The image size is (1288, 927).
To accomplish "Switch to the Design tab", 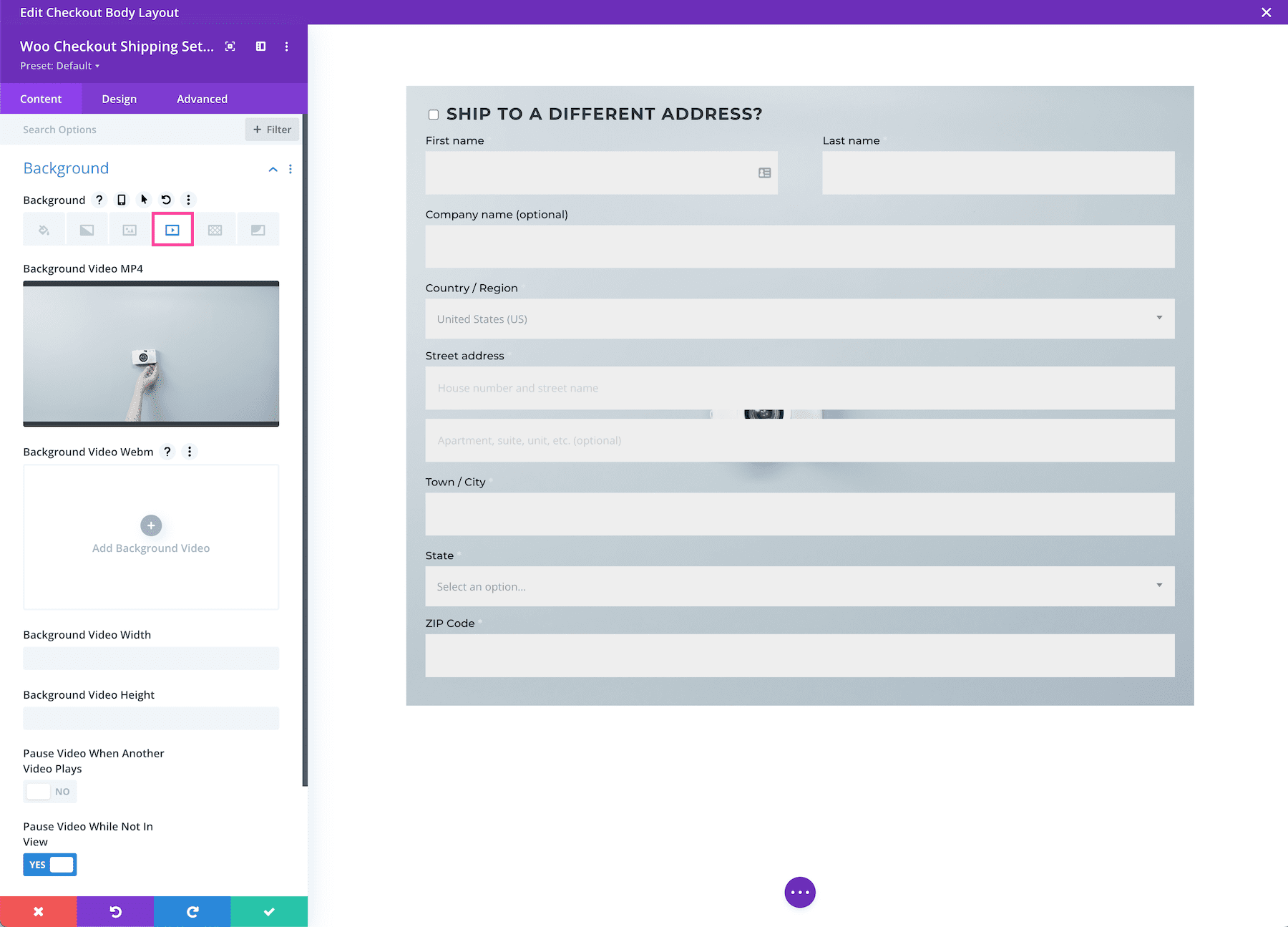I will pos(119,99).
